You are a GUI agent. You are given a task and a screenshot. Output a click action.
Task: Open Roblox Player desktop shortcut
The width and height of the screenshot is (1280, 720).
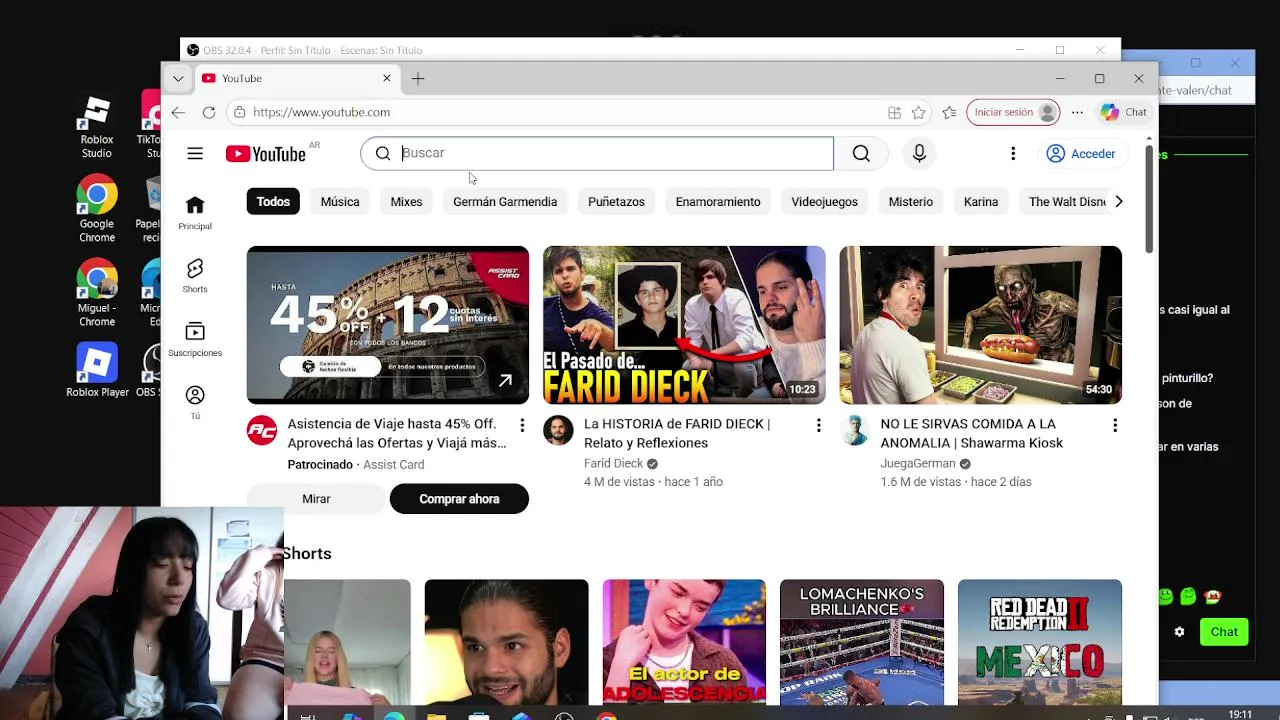[97, 371]
